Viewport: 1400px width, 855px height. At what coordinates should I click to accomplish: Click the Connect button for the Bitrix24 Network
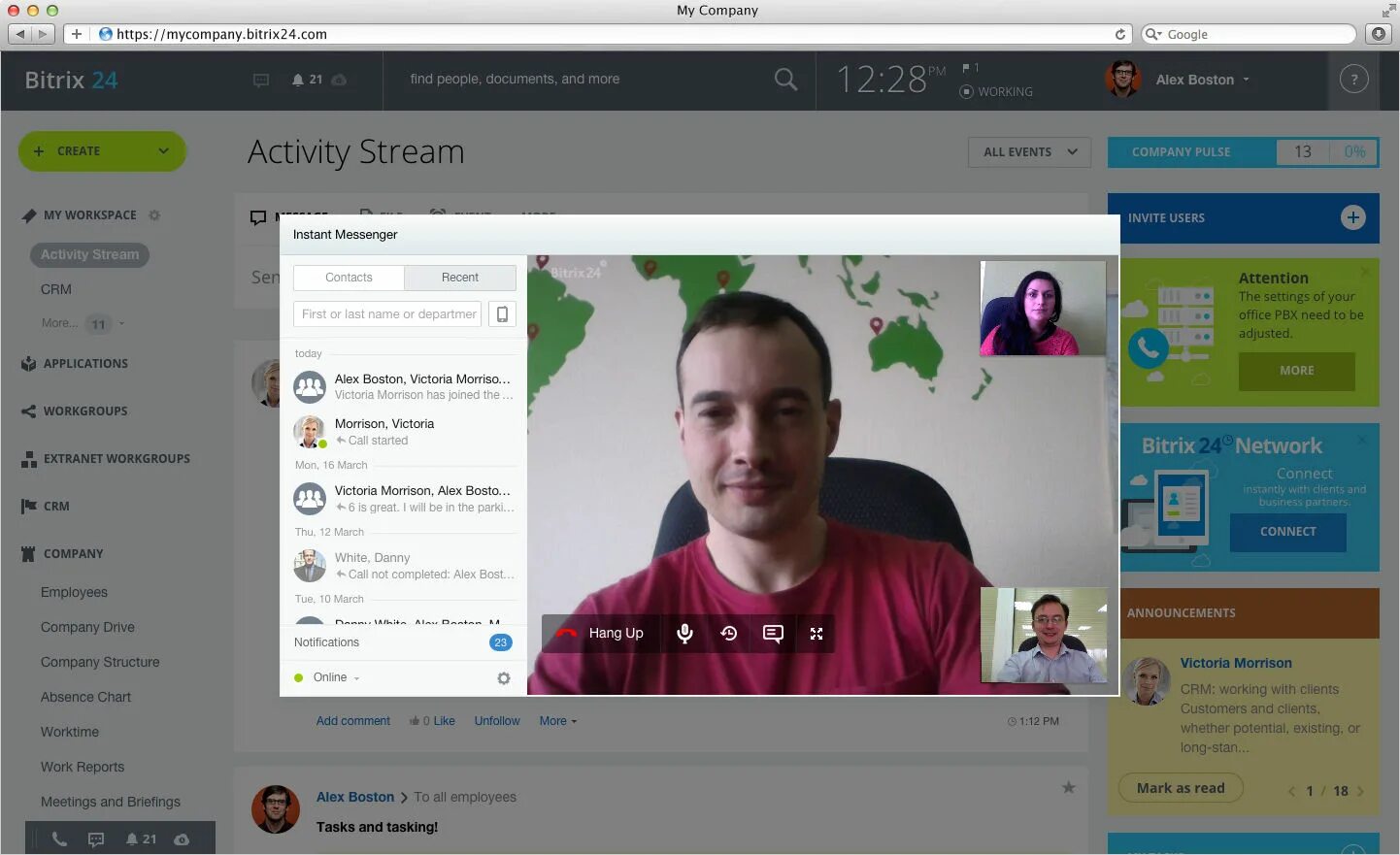pyautogui.click(x=1288, y=532)
